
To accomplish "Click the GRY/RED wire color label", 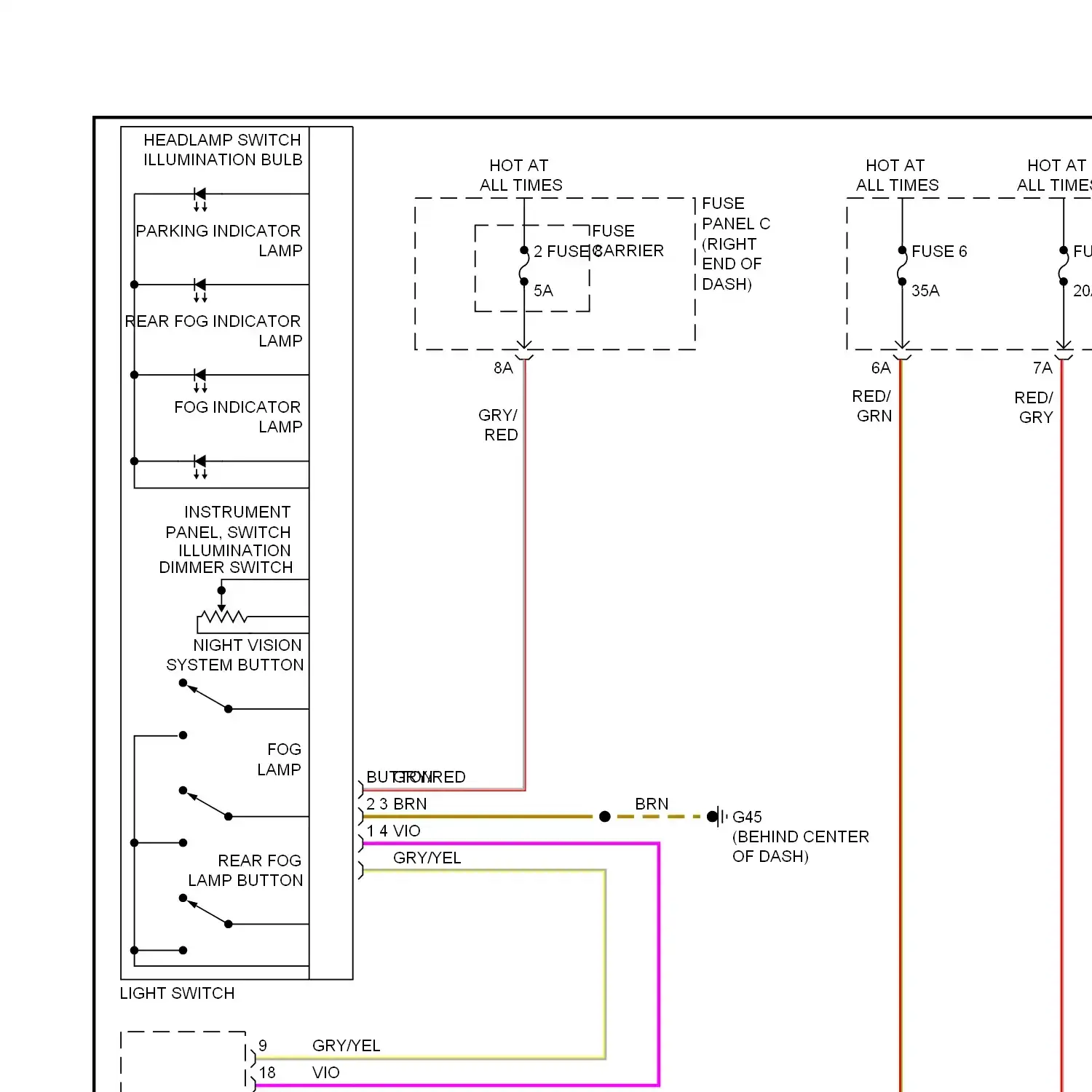I will [x=499, y=424].
